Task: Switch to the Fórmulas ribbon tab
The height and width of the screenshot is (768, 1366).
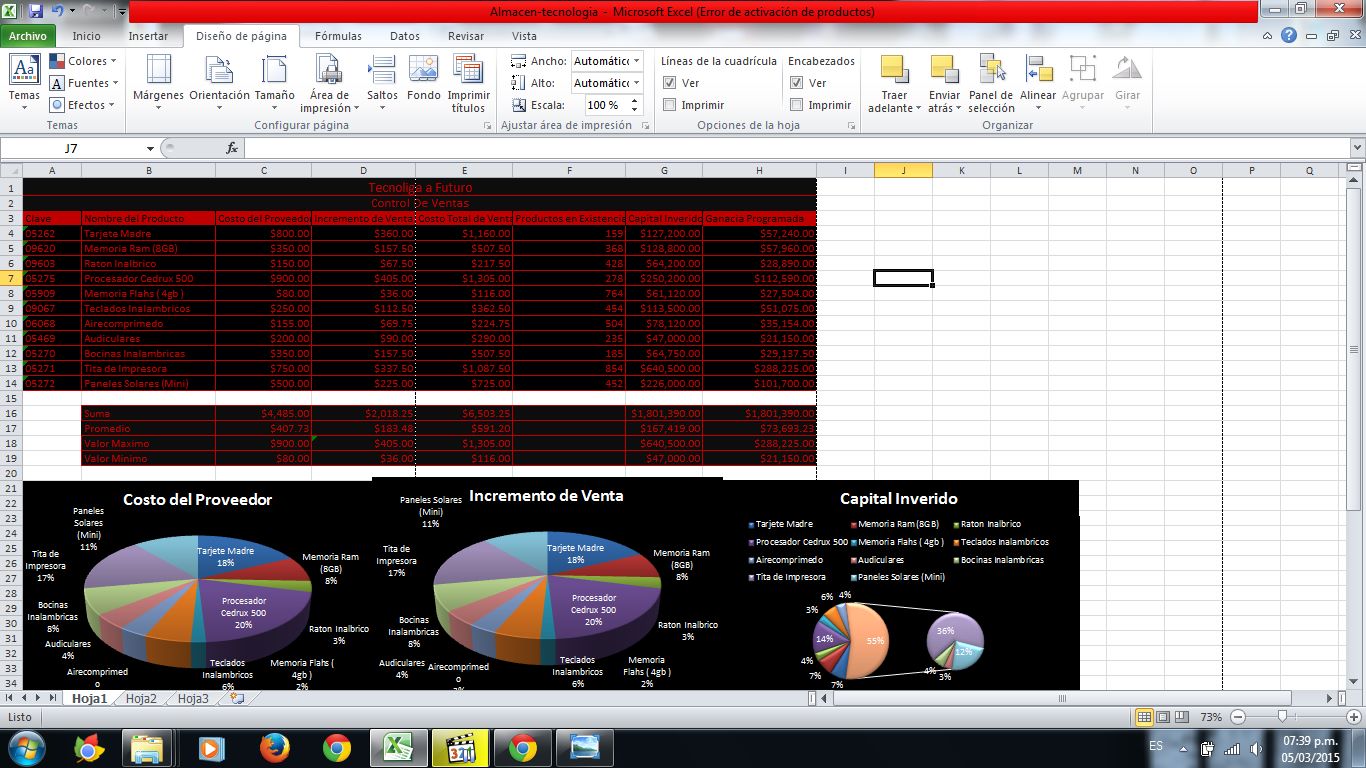Action: click(338, 36)
